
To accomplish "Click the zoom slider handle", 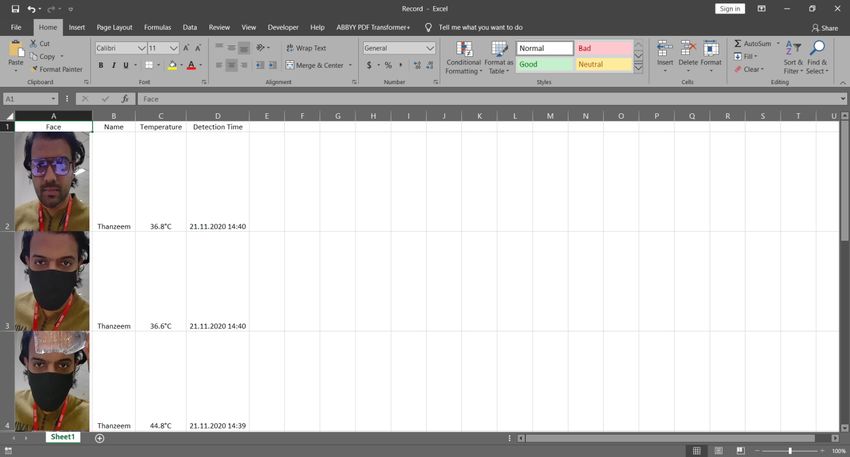I will tap(790, 450).
